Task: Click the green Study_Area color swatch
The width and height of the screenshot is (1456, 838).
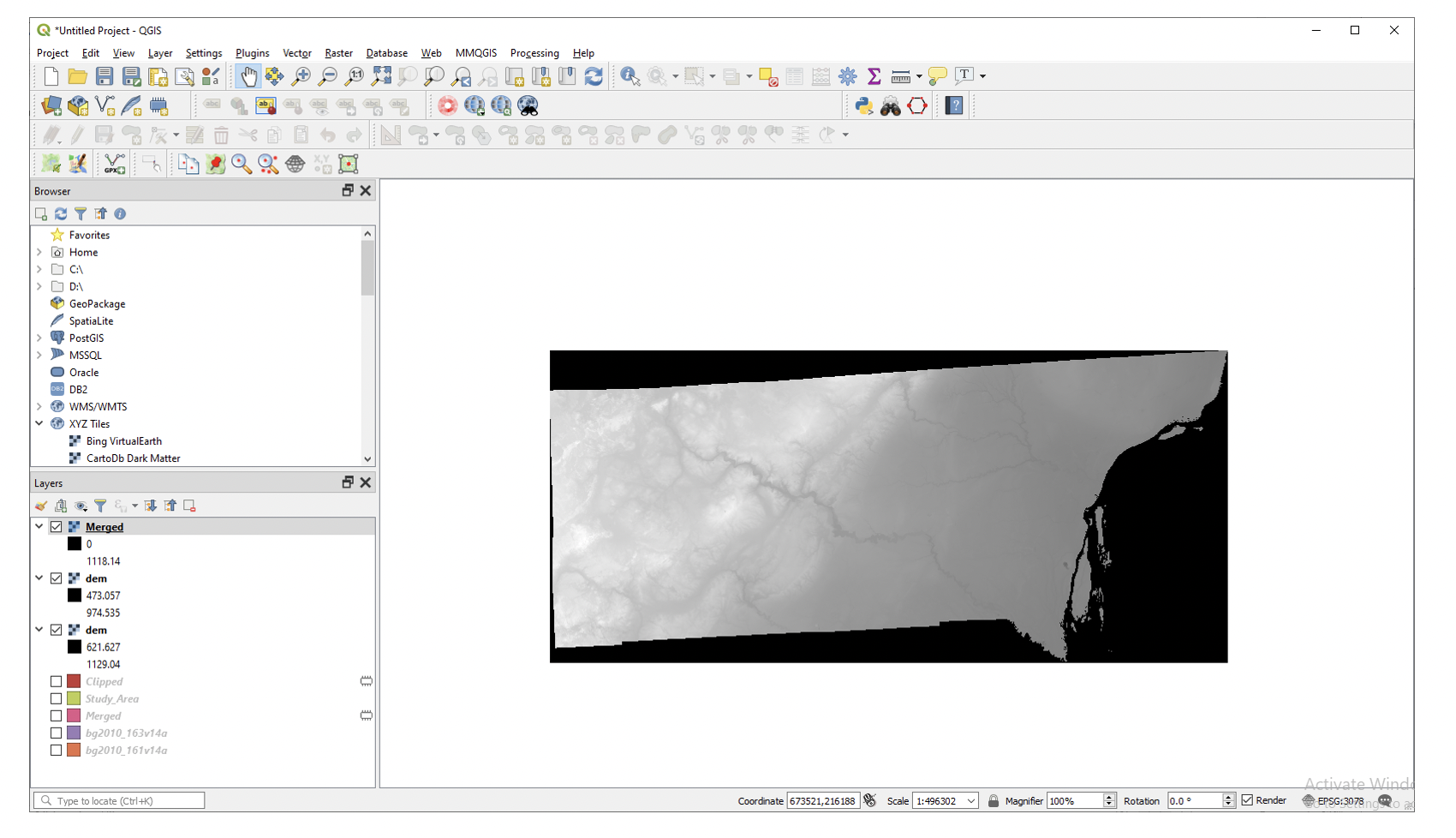Action: [75, 698]
